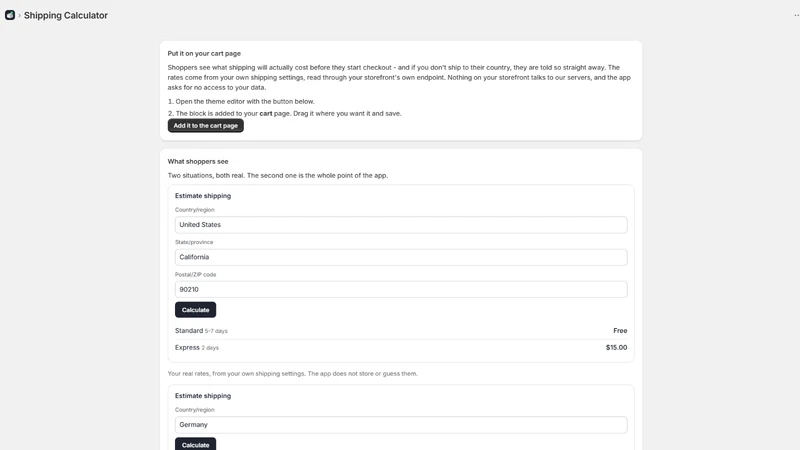The width and height of the screenshot is (800, 450).
Task: Click the 'Put it on your cart page' heading
Action: (204, 53)
